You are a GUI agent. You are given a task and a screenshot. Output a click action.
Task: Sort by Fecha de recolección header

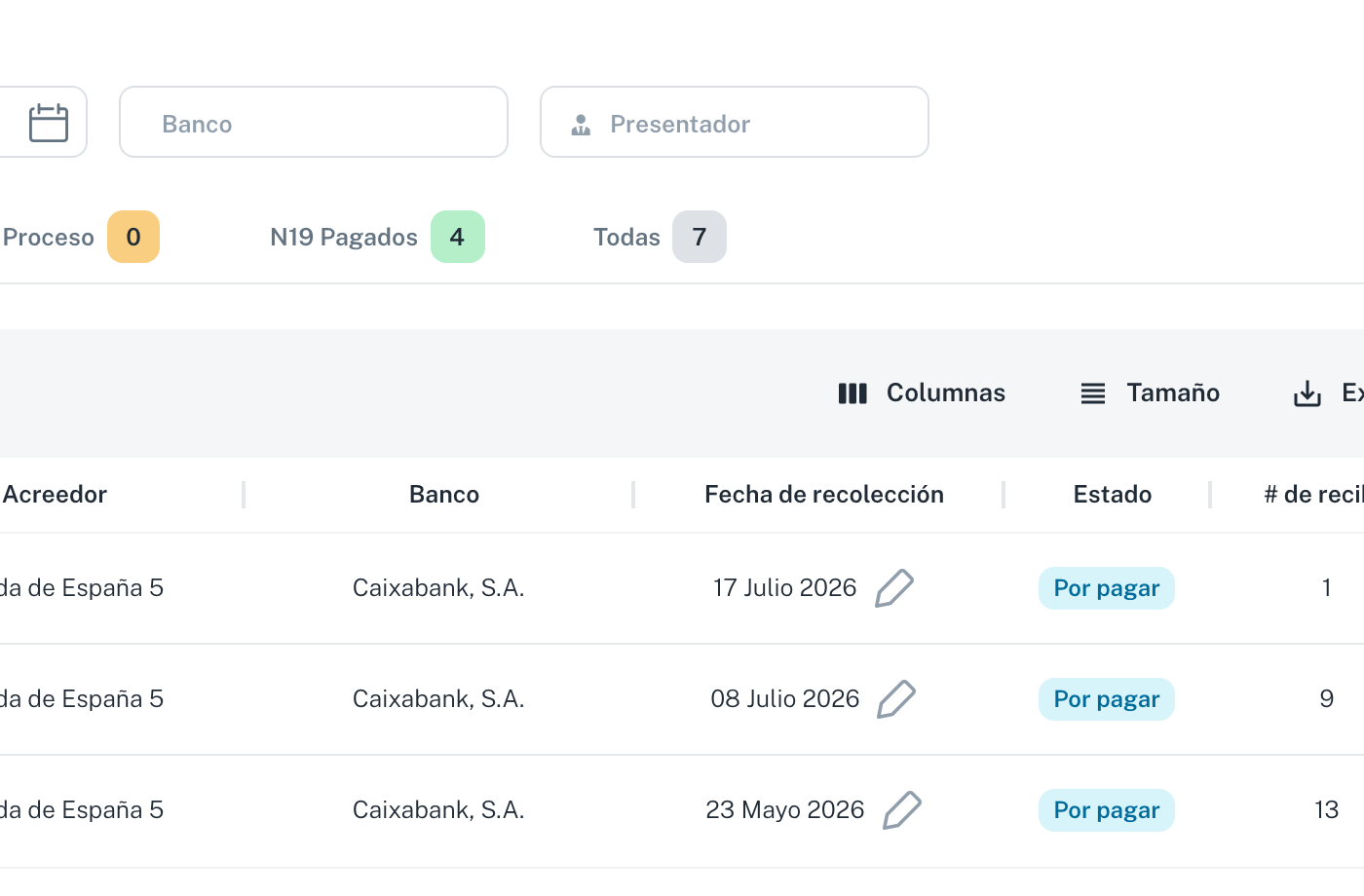[x=824, y=495]
